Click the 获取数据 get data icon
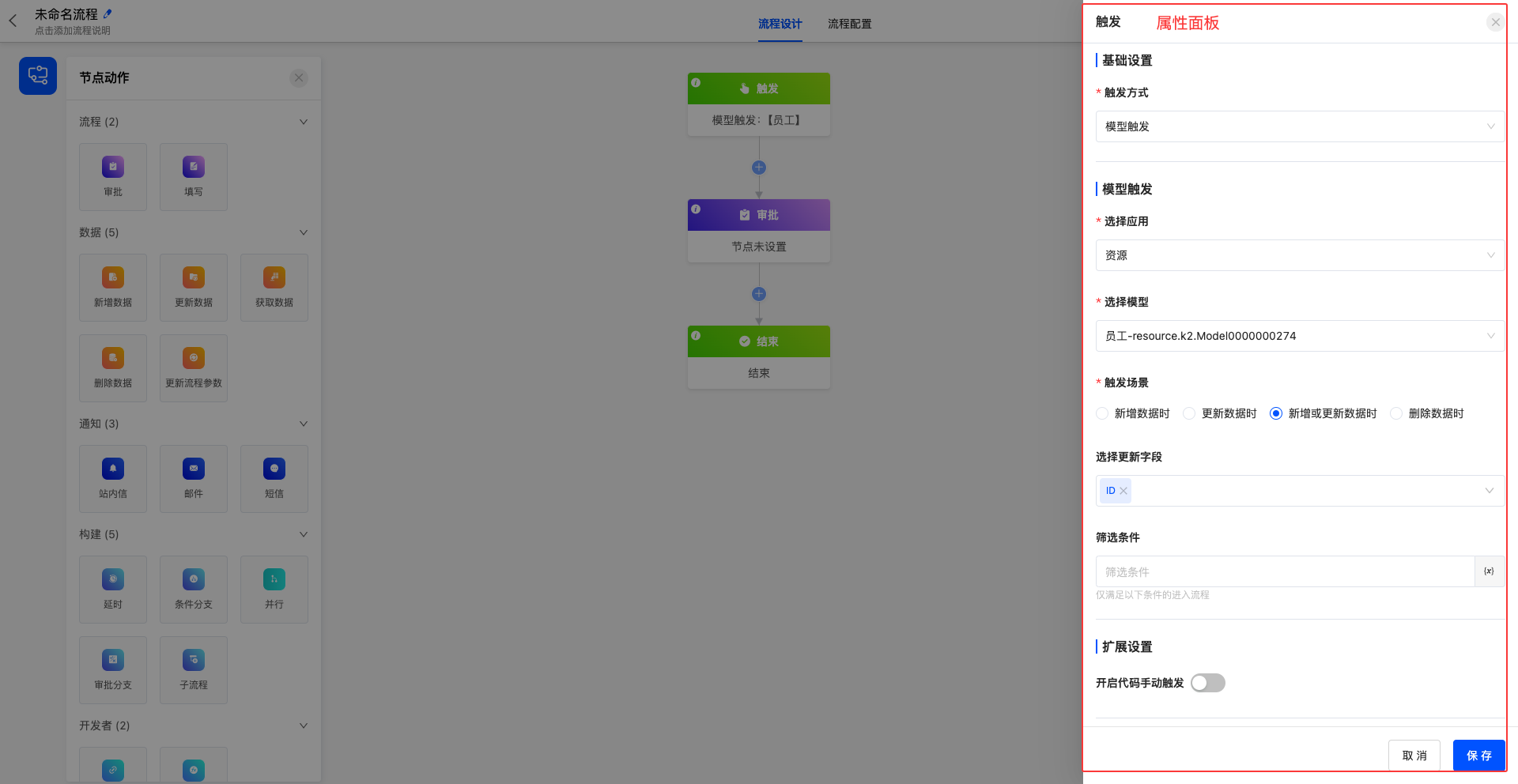 coord(274,278)
